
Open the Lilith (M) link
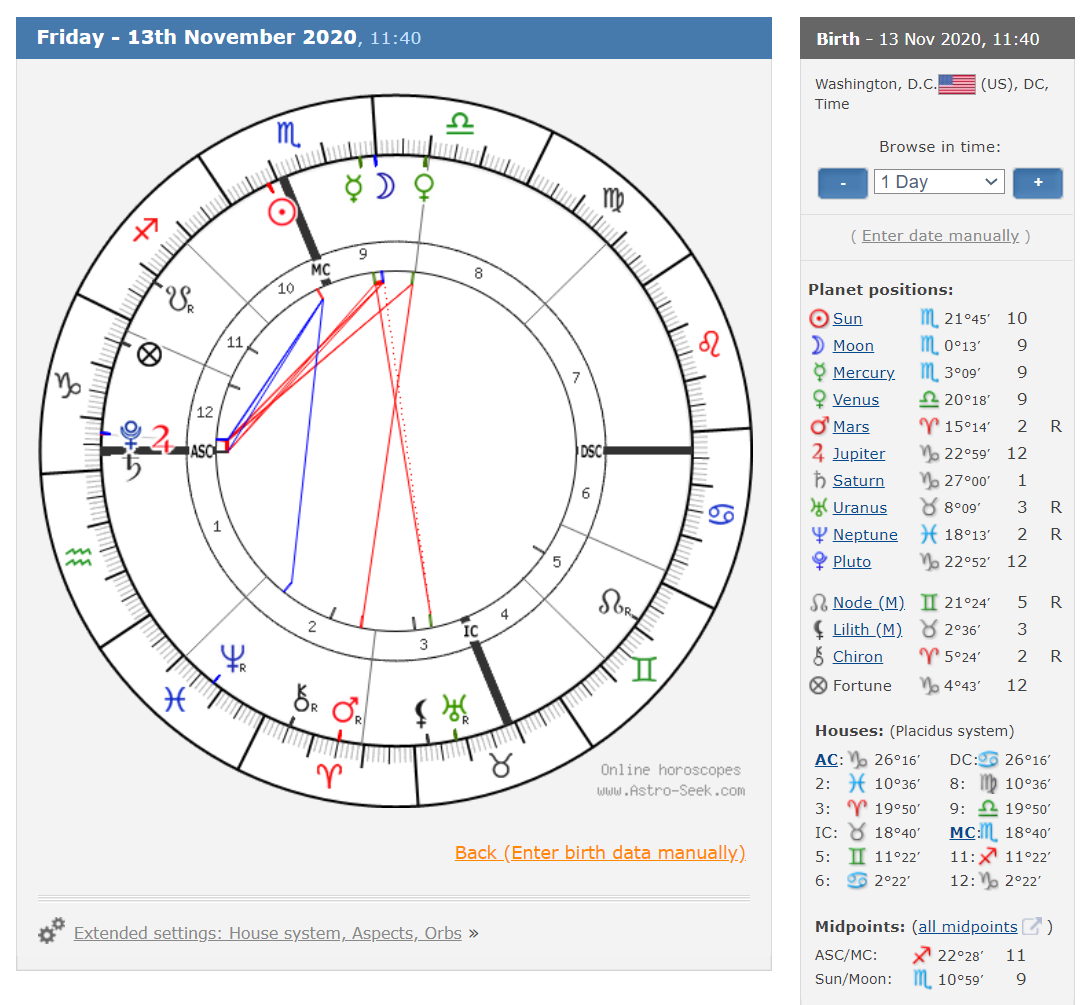tap(867, 630)
